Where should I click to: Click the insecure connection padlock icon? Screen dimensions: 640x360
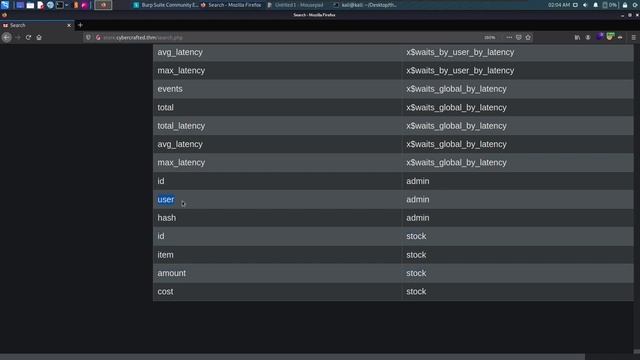[x=98, y=37]
